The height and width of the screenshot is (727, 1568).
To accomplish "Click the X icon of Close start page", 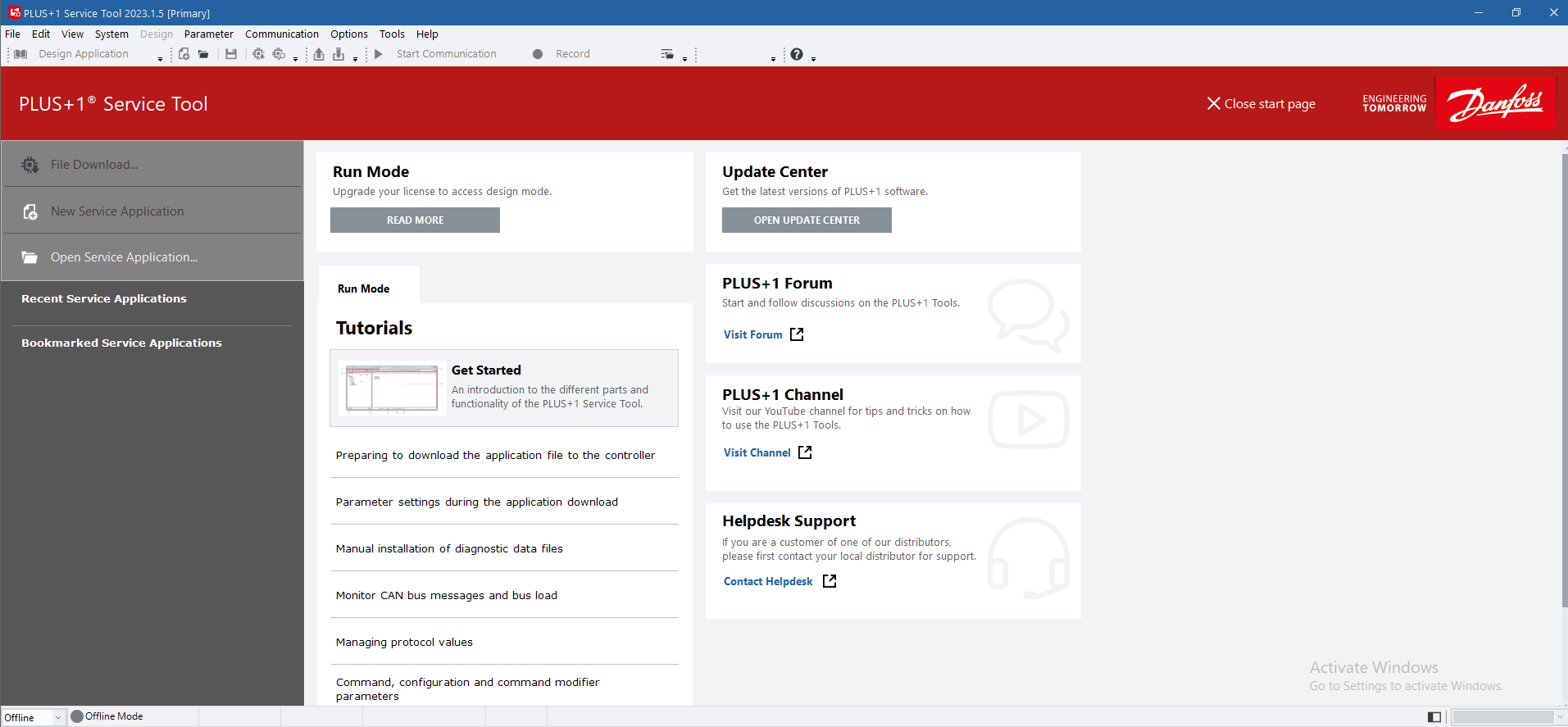I will [x=1214, y=104].
